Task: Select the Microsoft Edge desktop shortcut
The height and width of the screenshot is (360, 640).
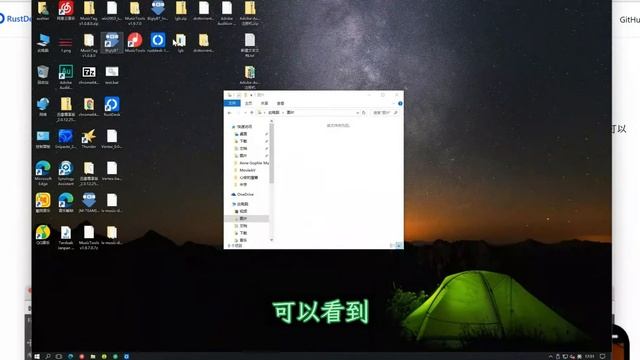Action: tap(43, 173)
